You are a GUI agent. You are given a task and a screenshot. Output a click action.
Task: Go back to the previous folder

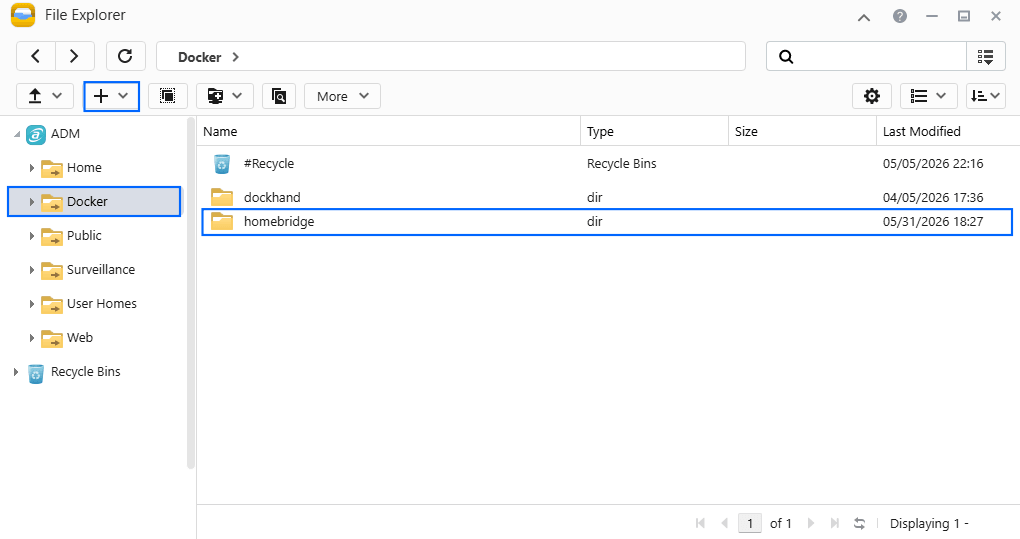pos(36,57)
